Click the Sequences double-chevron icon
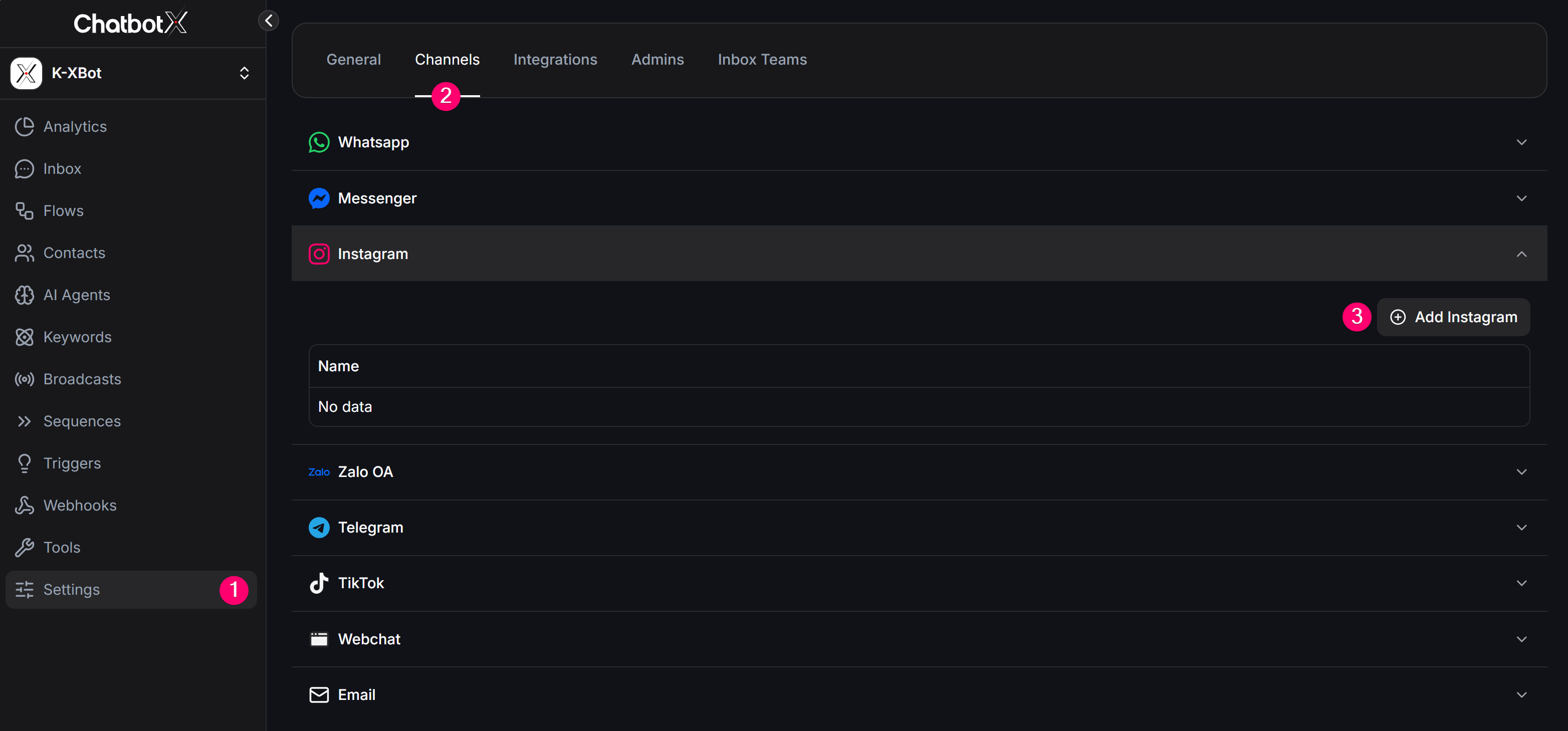The image size is (1568, 731). [25, 421]
